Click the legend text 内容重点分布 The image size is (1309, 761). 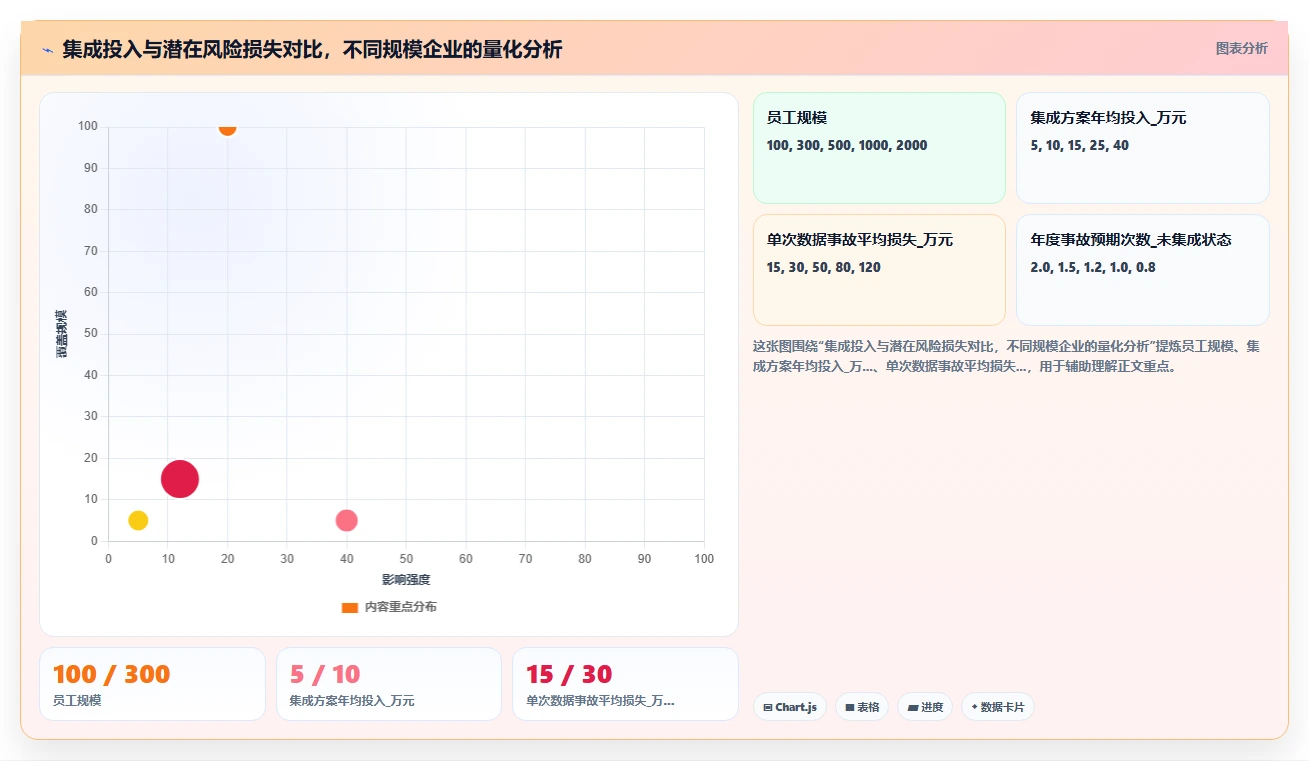[x=400, y=607]
